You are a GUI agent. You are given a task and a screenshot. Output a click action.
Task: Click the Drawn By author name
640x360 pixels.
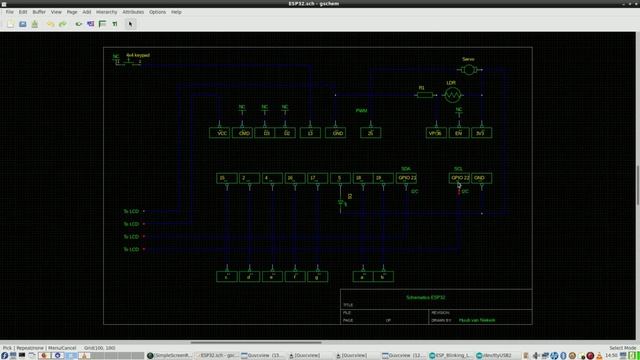pyautogui.click(x=477, y=320)
